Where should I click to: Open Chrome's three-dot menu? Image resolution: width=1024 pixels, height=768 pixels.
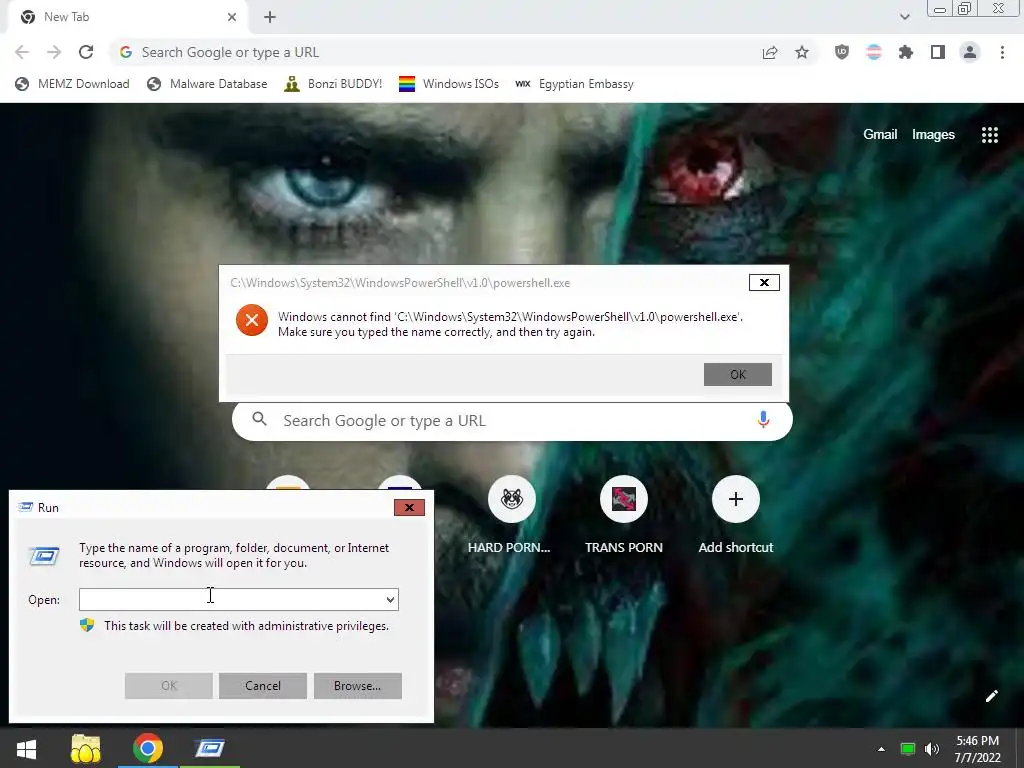click(x=1002, y=52)
